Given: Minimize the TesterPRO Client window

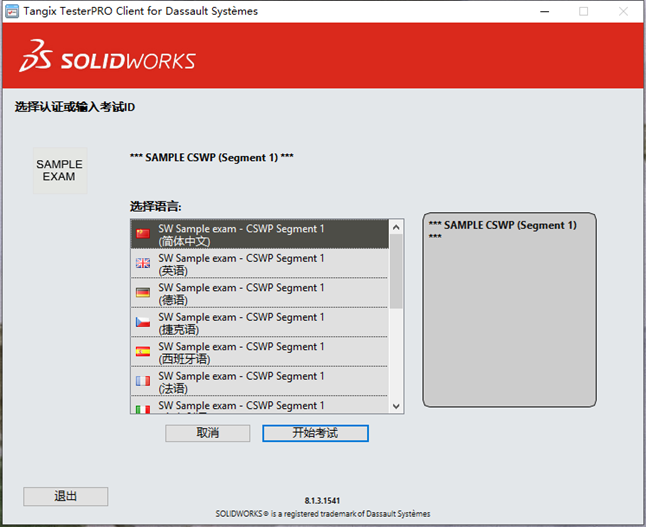Looking at the screenshot, I should pos(544,11).
